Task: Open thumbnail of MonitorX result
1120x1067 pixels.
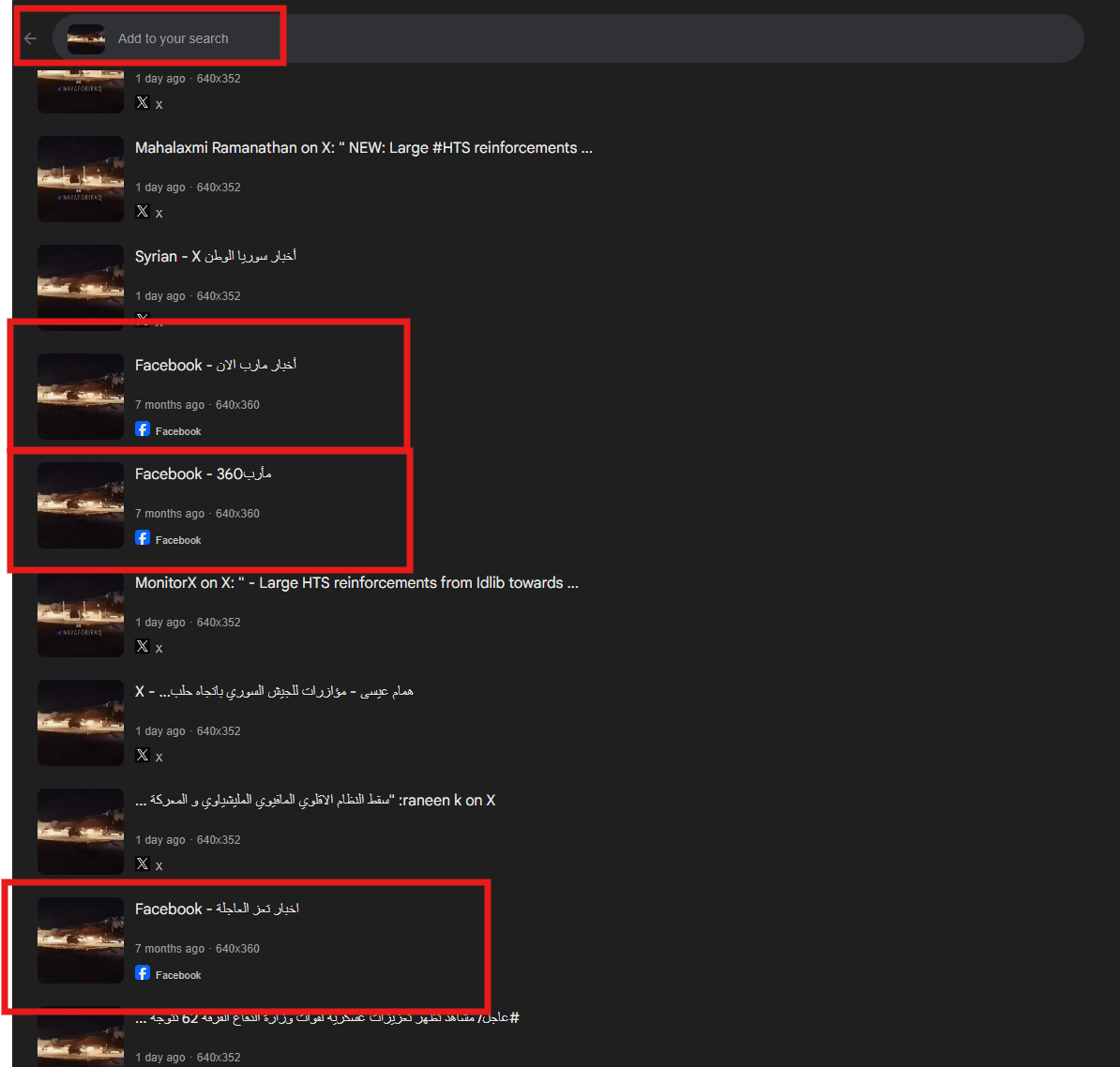Action: 81,614
